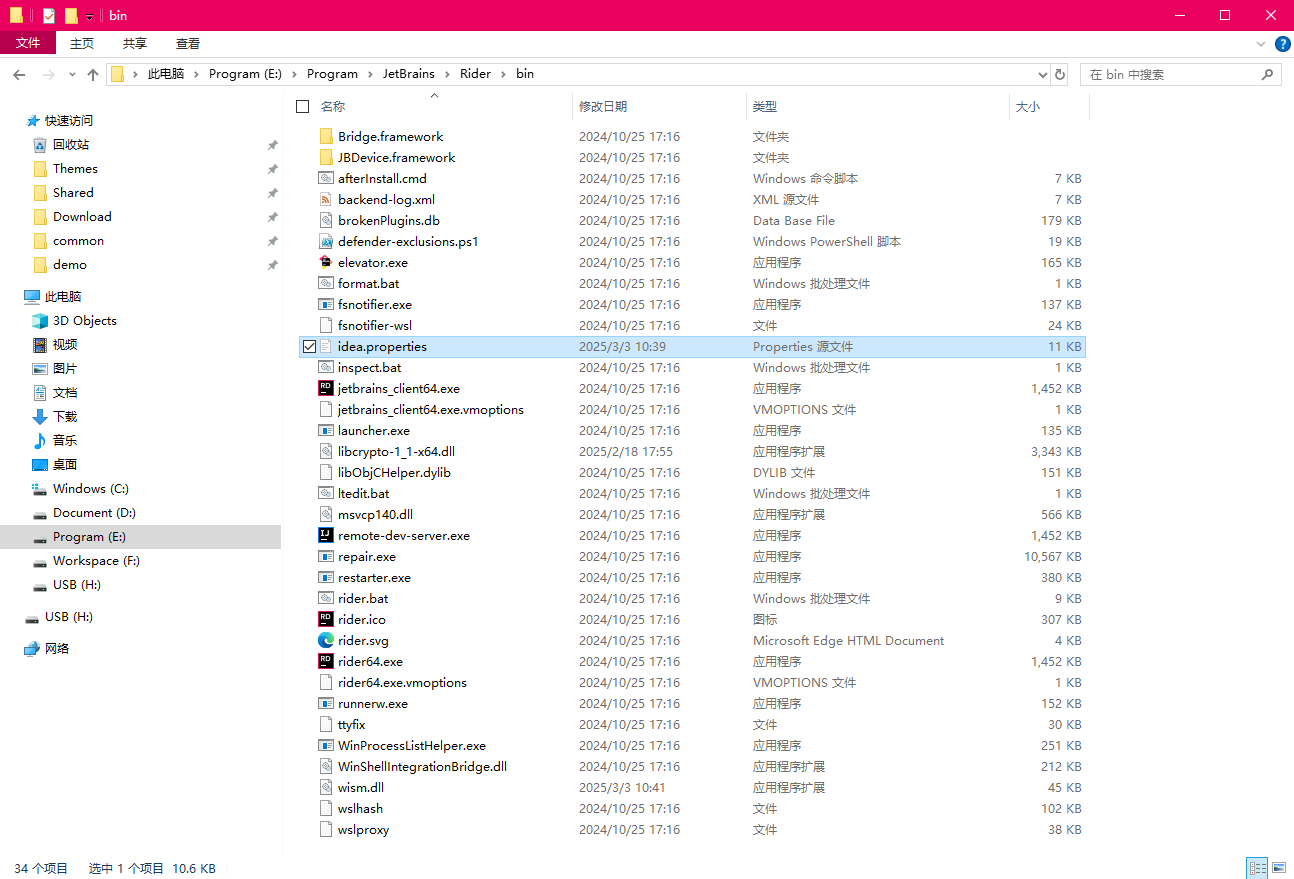This screenshot has height=879, width=1294.
Task: Open the address bar history dropdown
Action: (x=1041, y=74)
